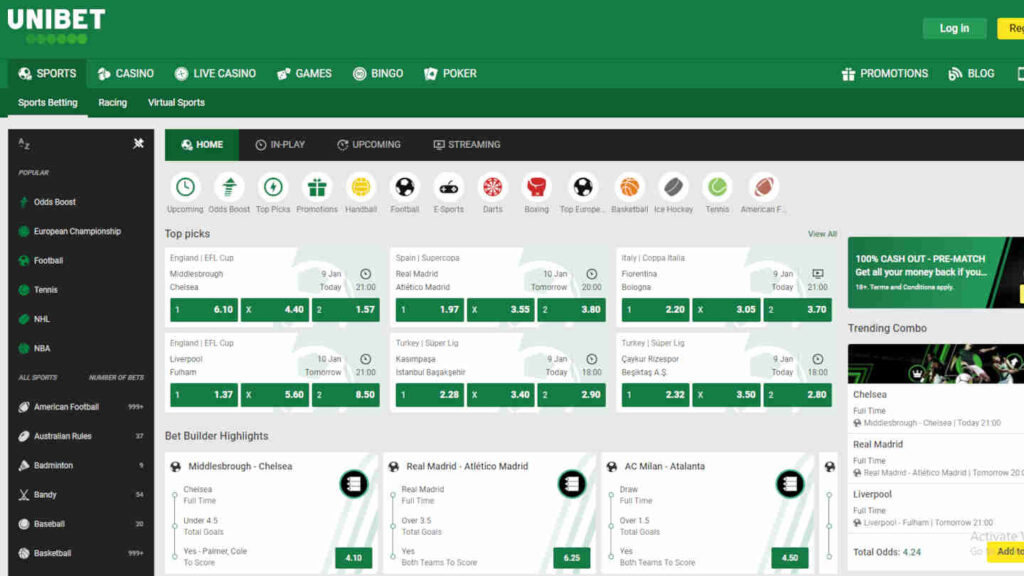Bet on draw at 3.55 Real Madrid match

[501, 310]
